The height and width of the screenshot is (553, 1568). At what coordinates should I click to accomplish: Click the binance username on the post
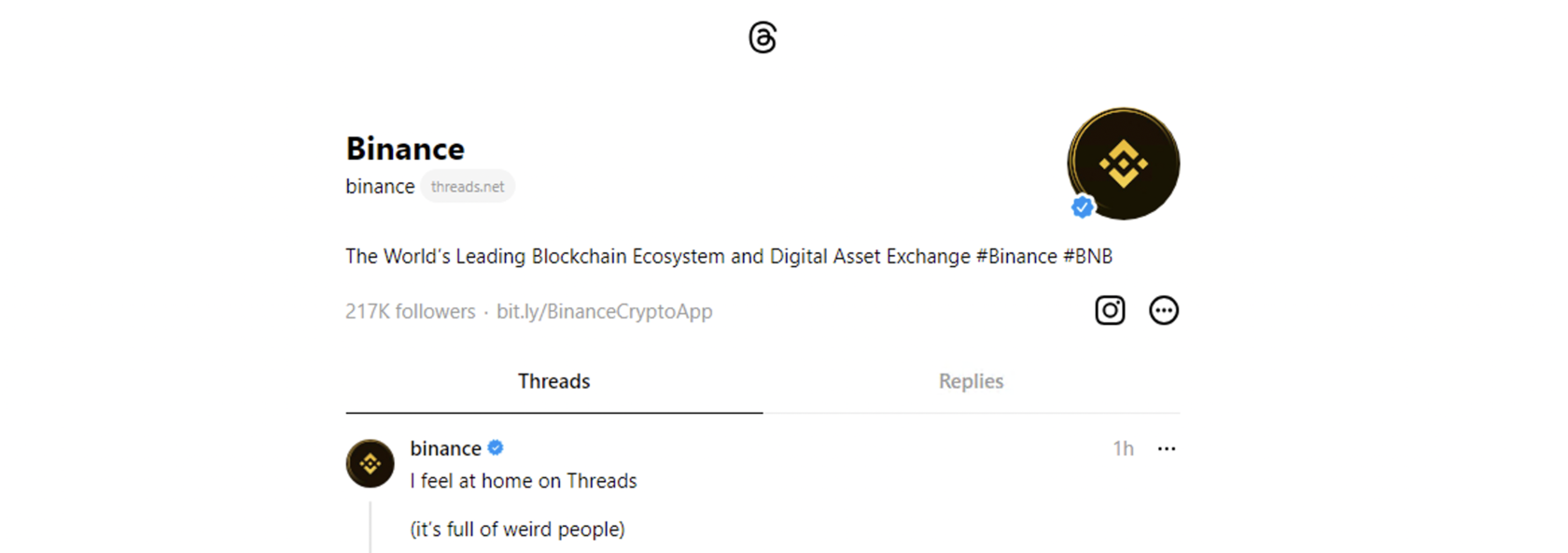[445, 448]
